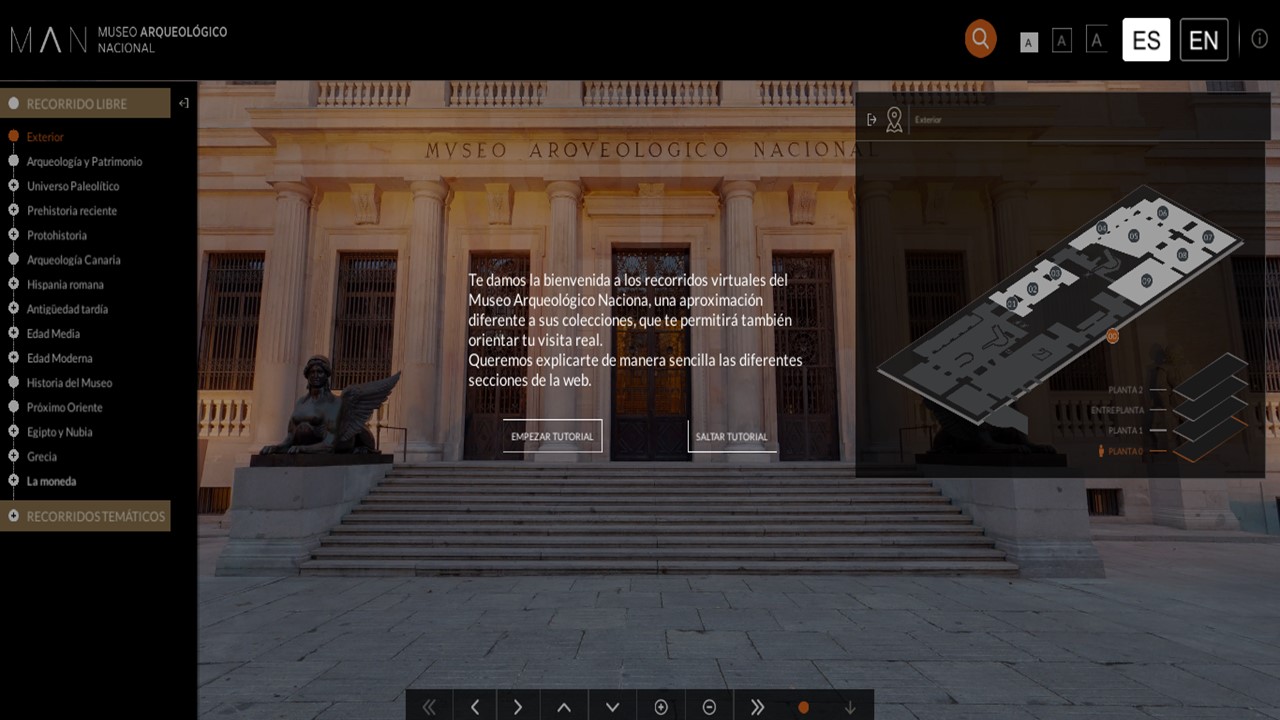
Task: Click room 09 marker on floor map
Action: [1147, 280]
